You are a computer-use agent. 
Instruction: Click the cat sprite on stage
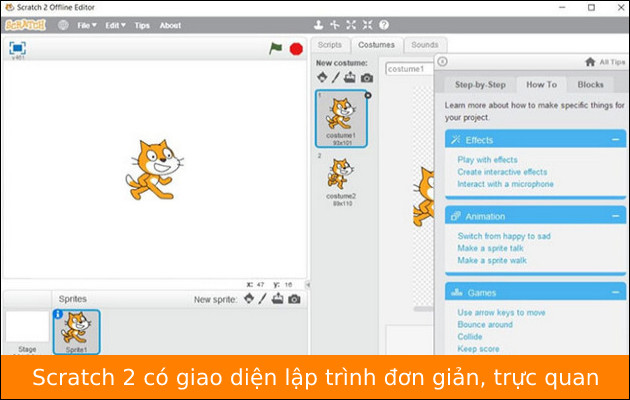(155, 169)
